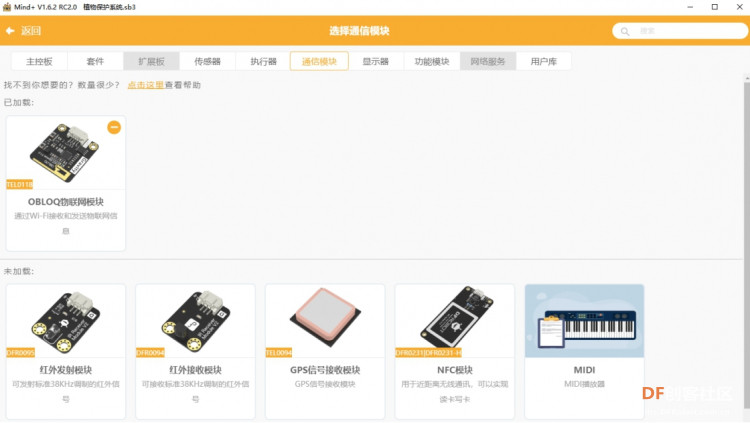The width and height of the screenshot is (750, 423).
Task: Open the 扩展板 tab
Action: 151,61
